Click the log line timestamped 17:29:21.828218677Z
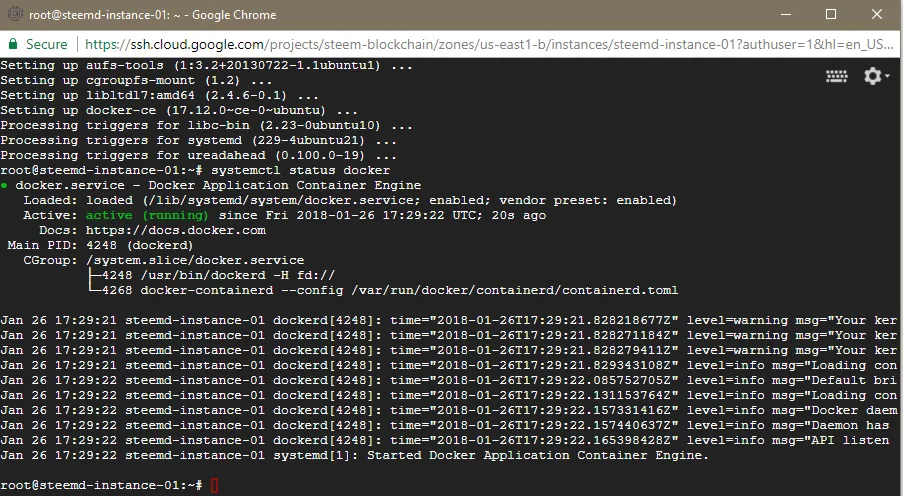Screen dimensions: 903x496 click(x=449, y=320)
